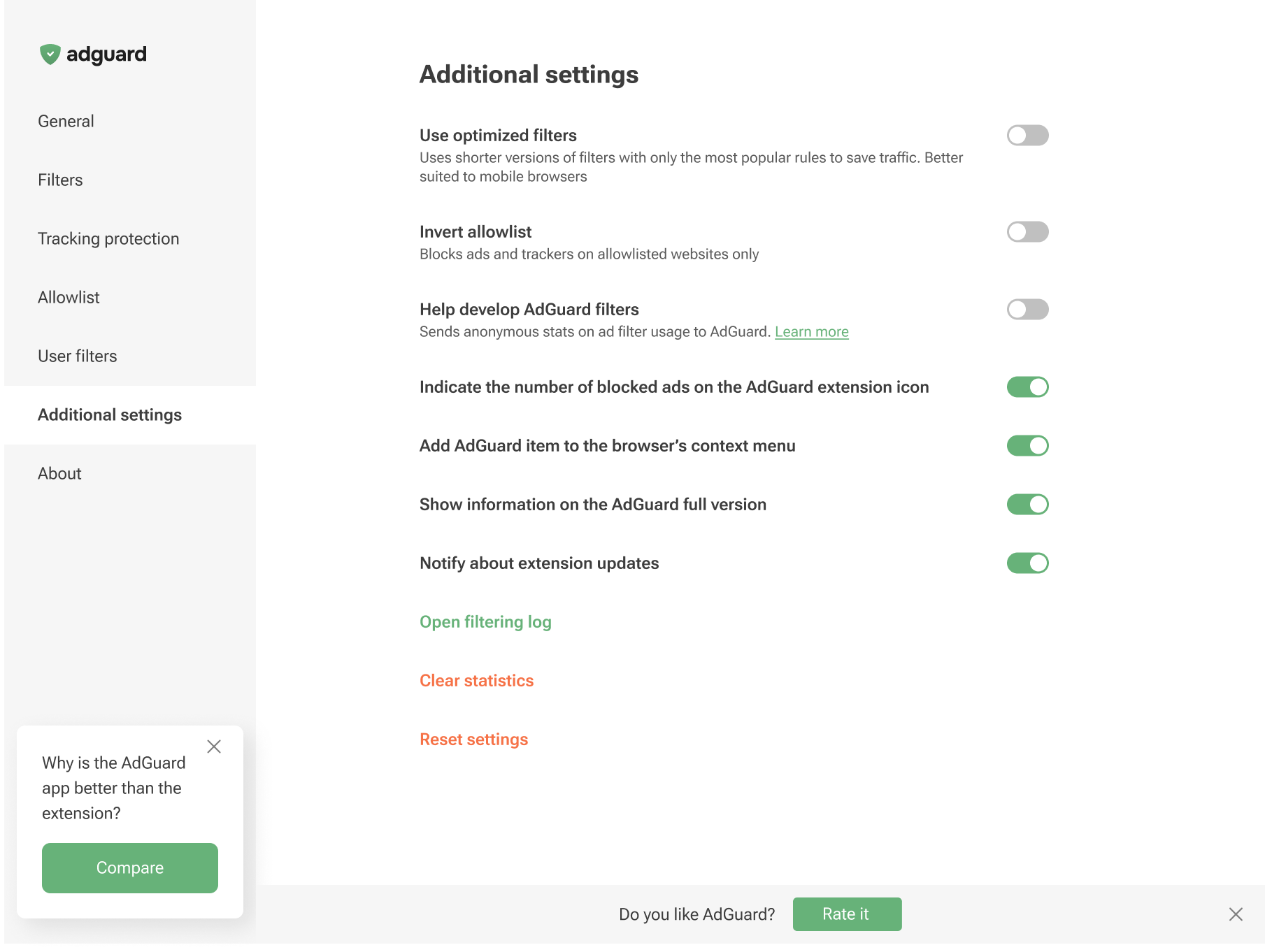
Task: Click Reset settings
Action: point(473,740)
